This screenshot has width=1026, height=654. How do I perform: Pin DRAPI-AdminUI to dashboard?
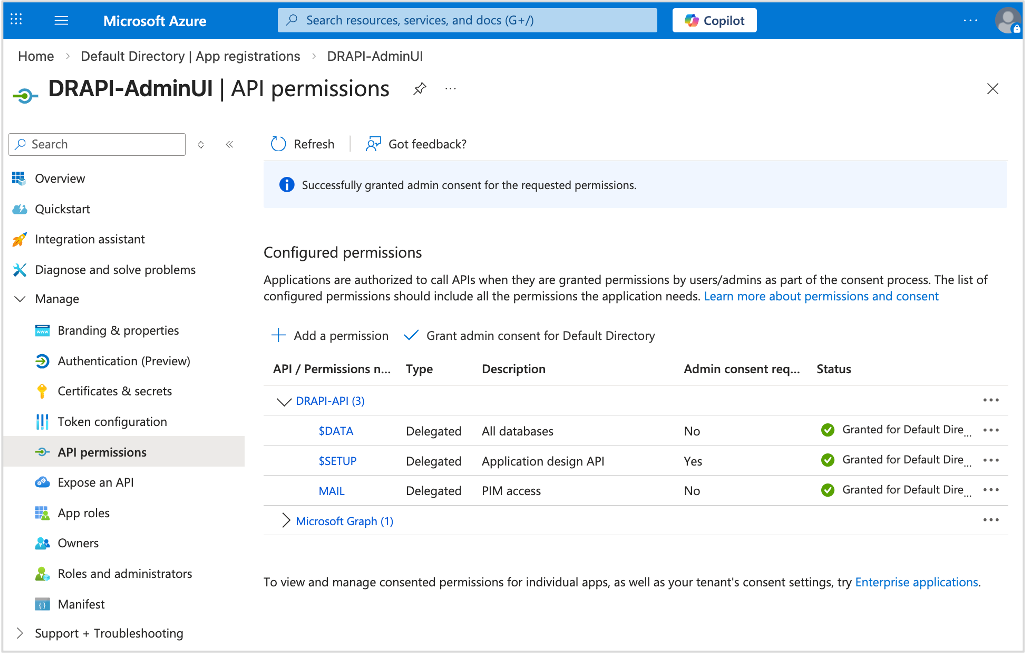(418, 89)
